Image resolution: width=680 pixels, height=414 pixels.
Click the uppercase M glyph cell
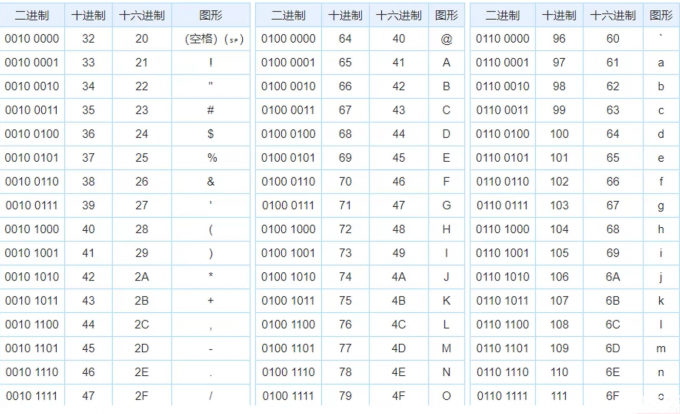coord(446,348)
